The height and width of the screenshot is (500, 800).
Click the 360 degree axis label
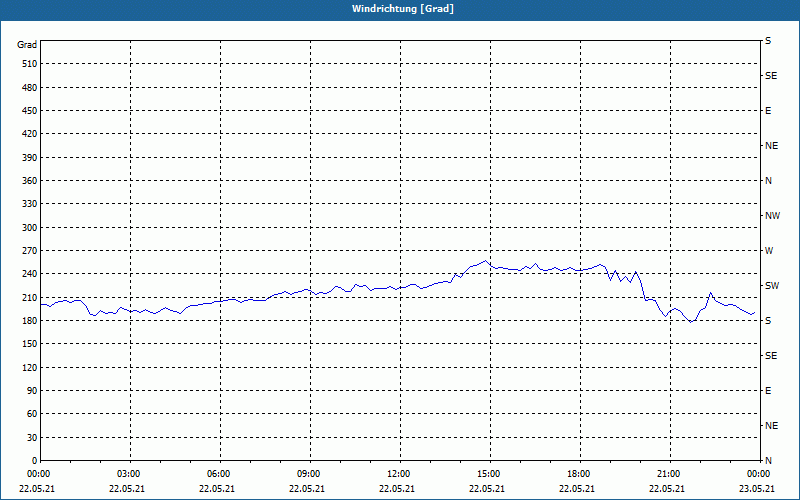30,181
